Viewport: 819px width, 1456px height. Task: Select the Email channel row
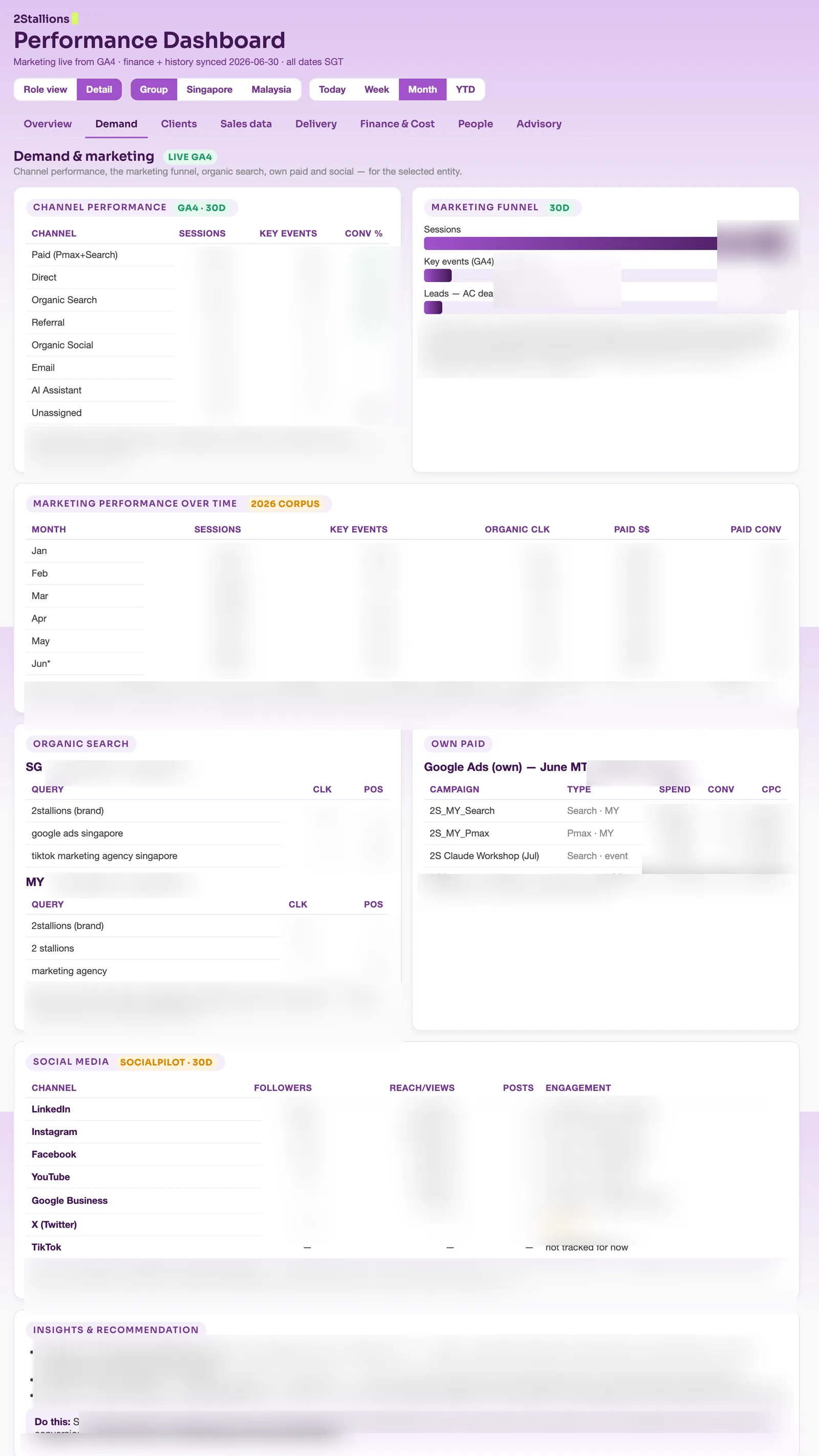207,368
